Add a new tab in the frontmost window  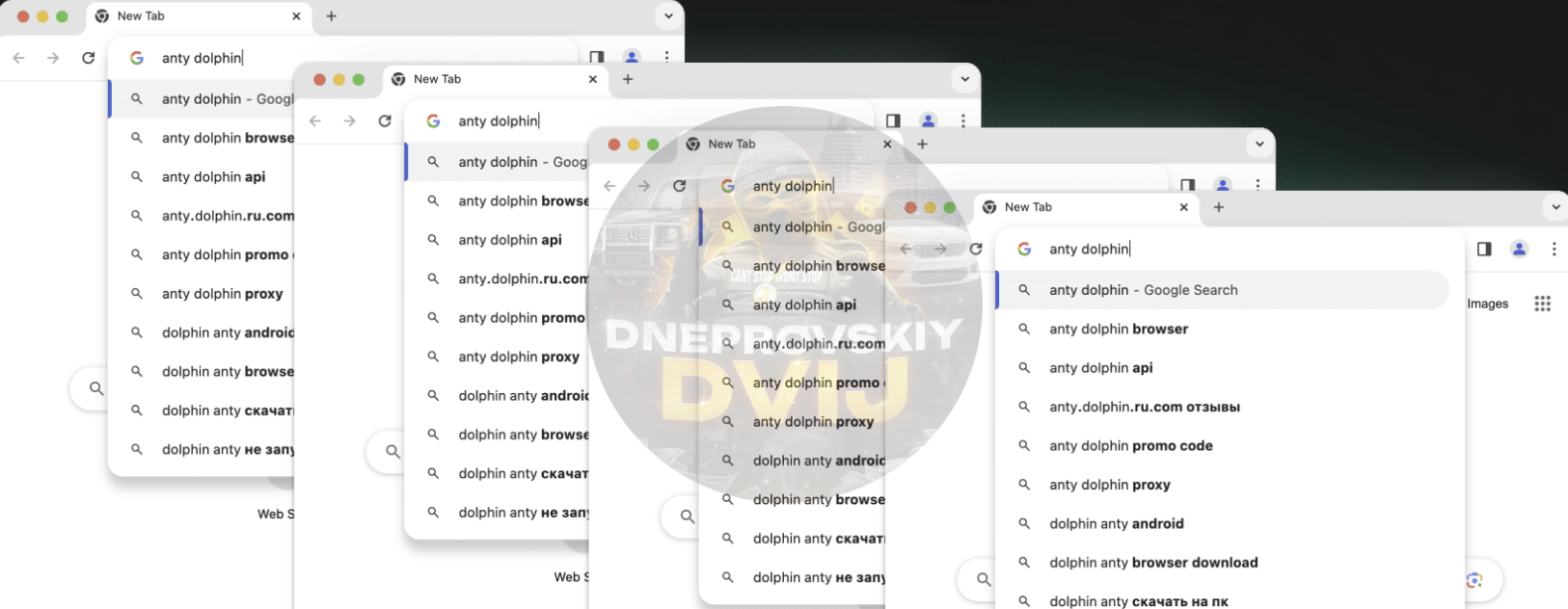click(x=1219, y=207)
